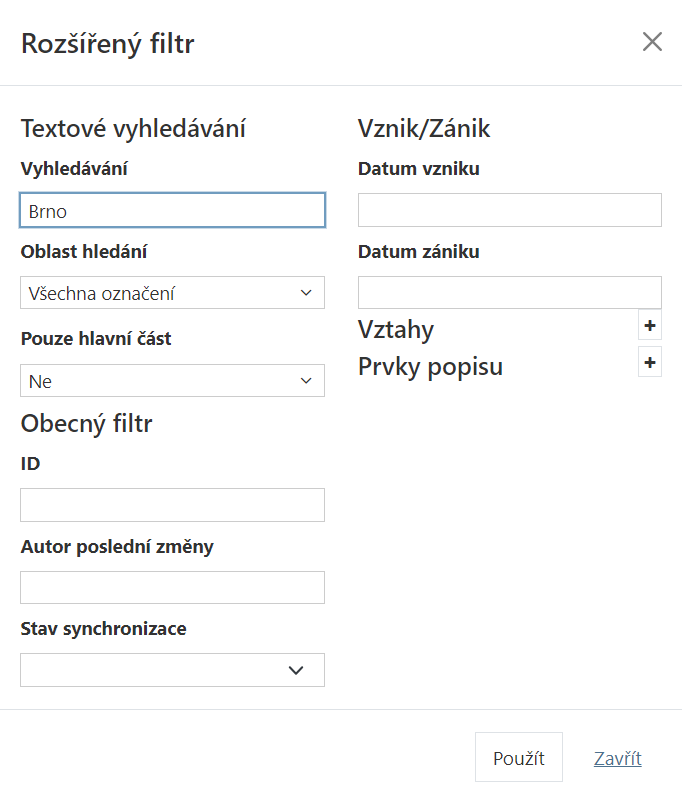Click the Rozšířený filtr dialog title
682x802 pixels.
[x=108, y=43]
